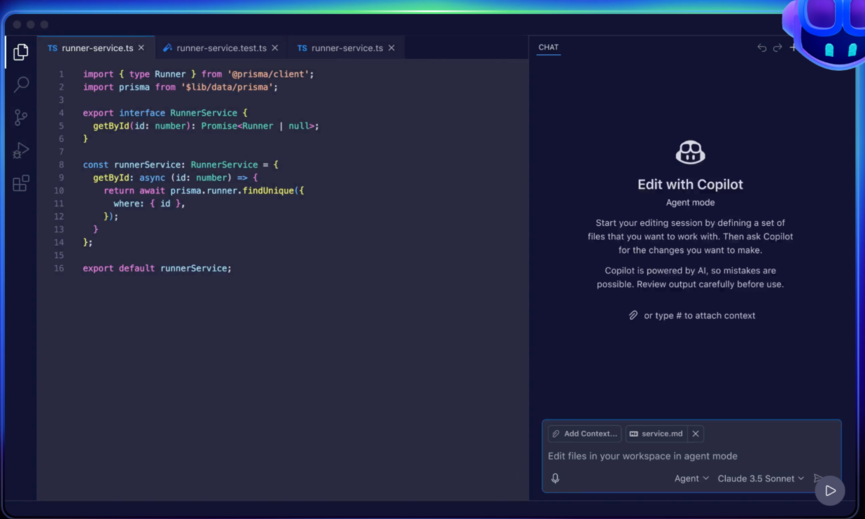Image resolution: width=865 pixels, height=519 pixels.
Task: Open the Explorer files icon
Action: pos(21,52)
